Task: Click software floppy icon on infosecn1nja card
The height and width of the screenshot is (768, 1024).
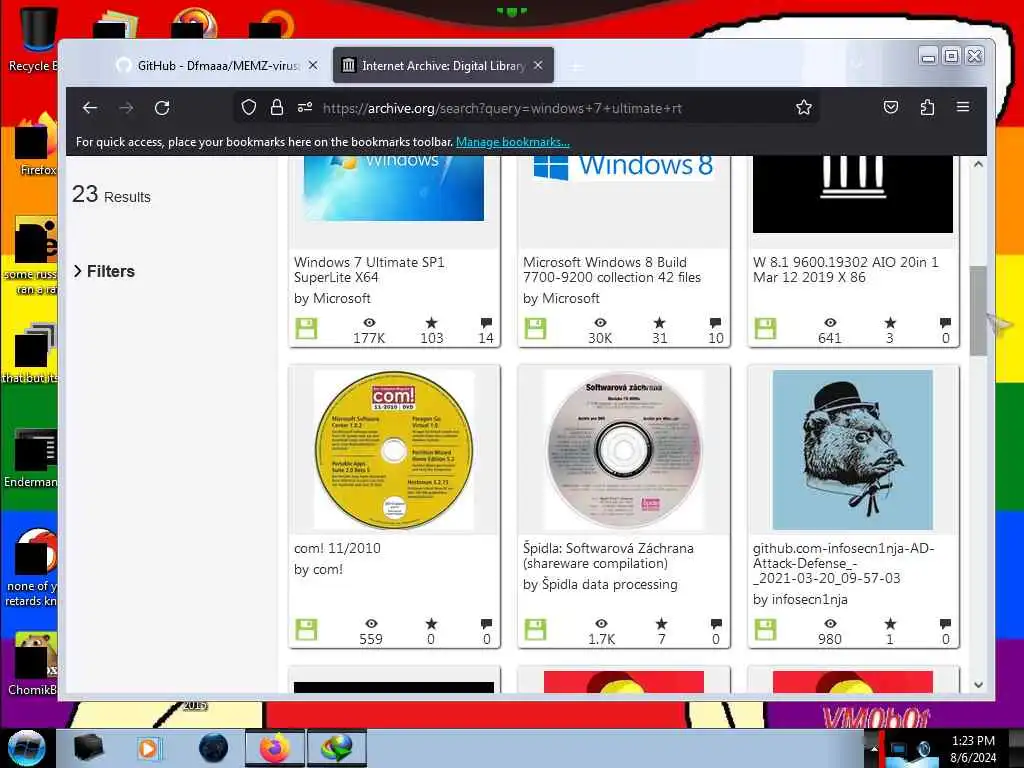Action: point(765,630)
